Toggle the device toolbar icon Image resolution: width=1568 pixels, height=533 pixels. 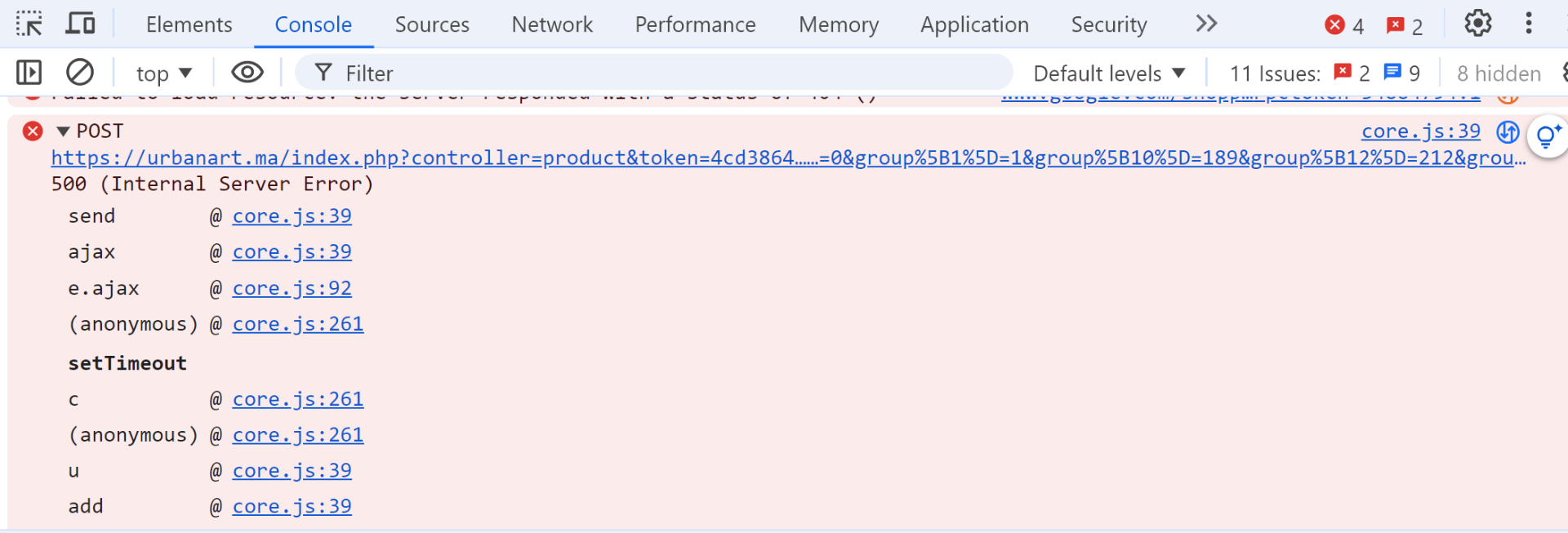tap(80, 24)
